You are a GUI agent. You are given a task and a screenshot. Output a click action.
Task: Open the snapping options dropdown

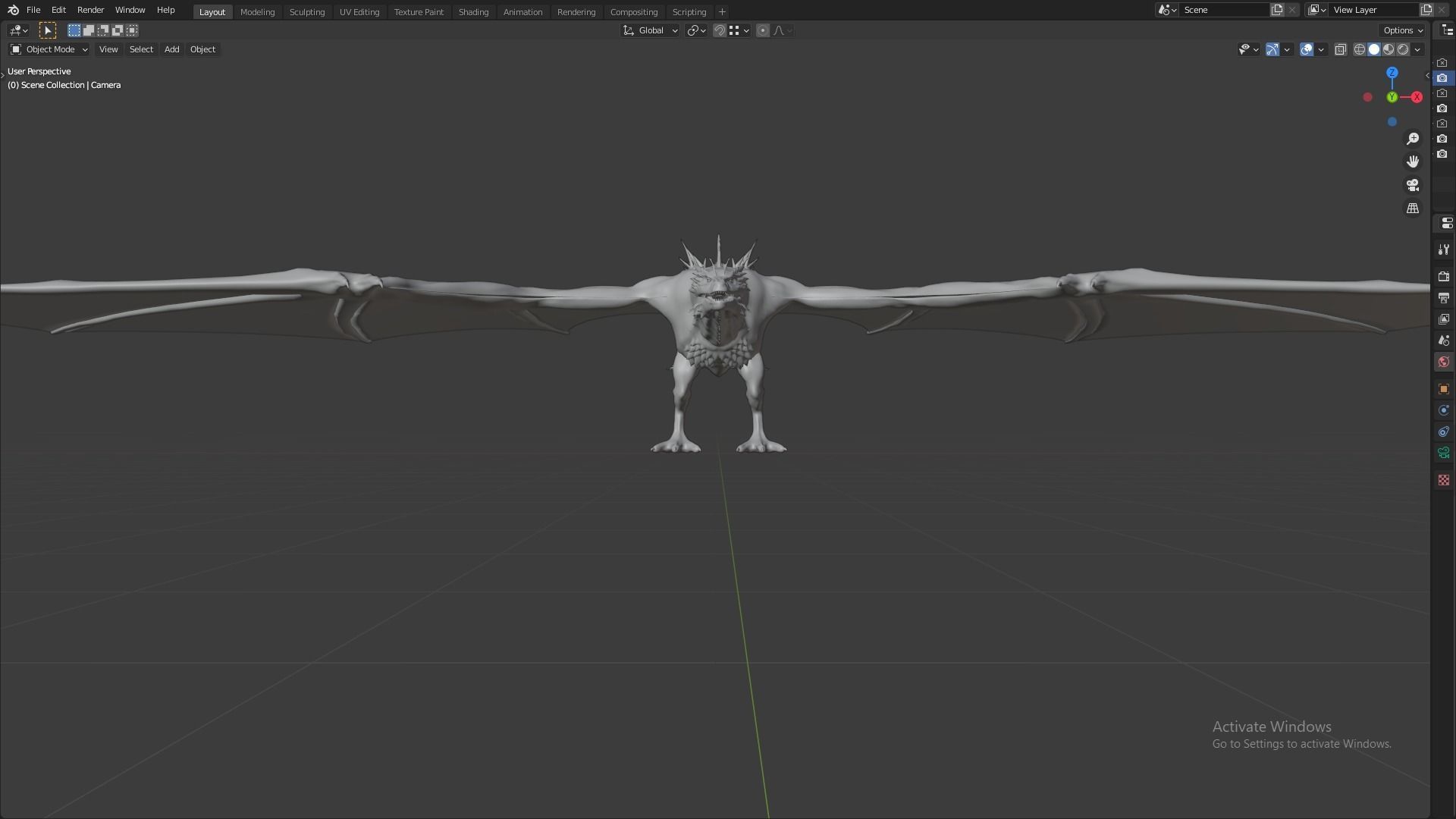pyautogui.click(x=739, y=30)
